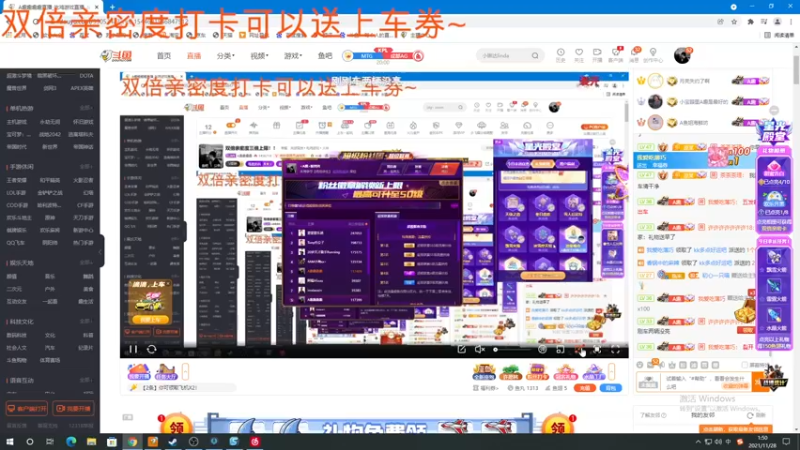Reload the stream with refresh icon
Screen dimensions: 800x450
coord(152,349)
